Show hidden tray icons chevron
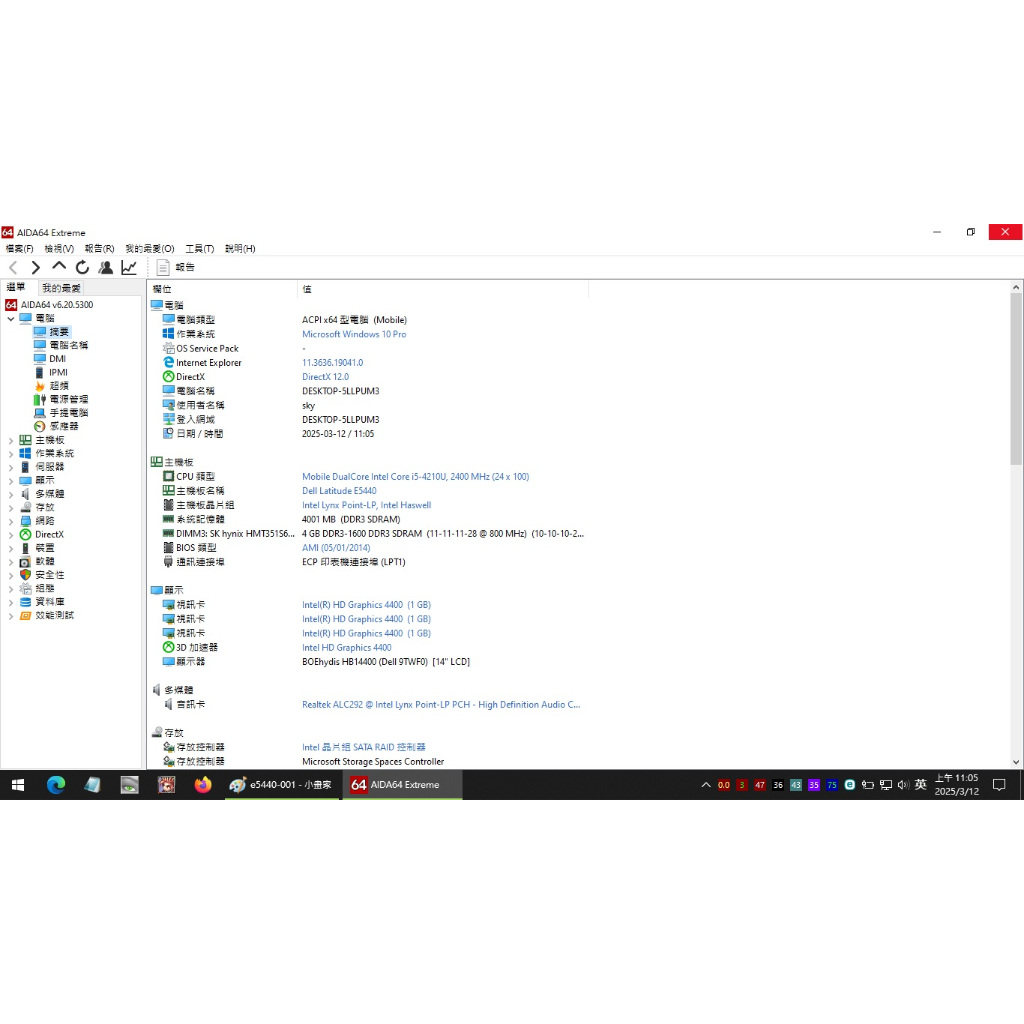This screenshot has height=1024, width=1024. [706, 786]
